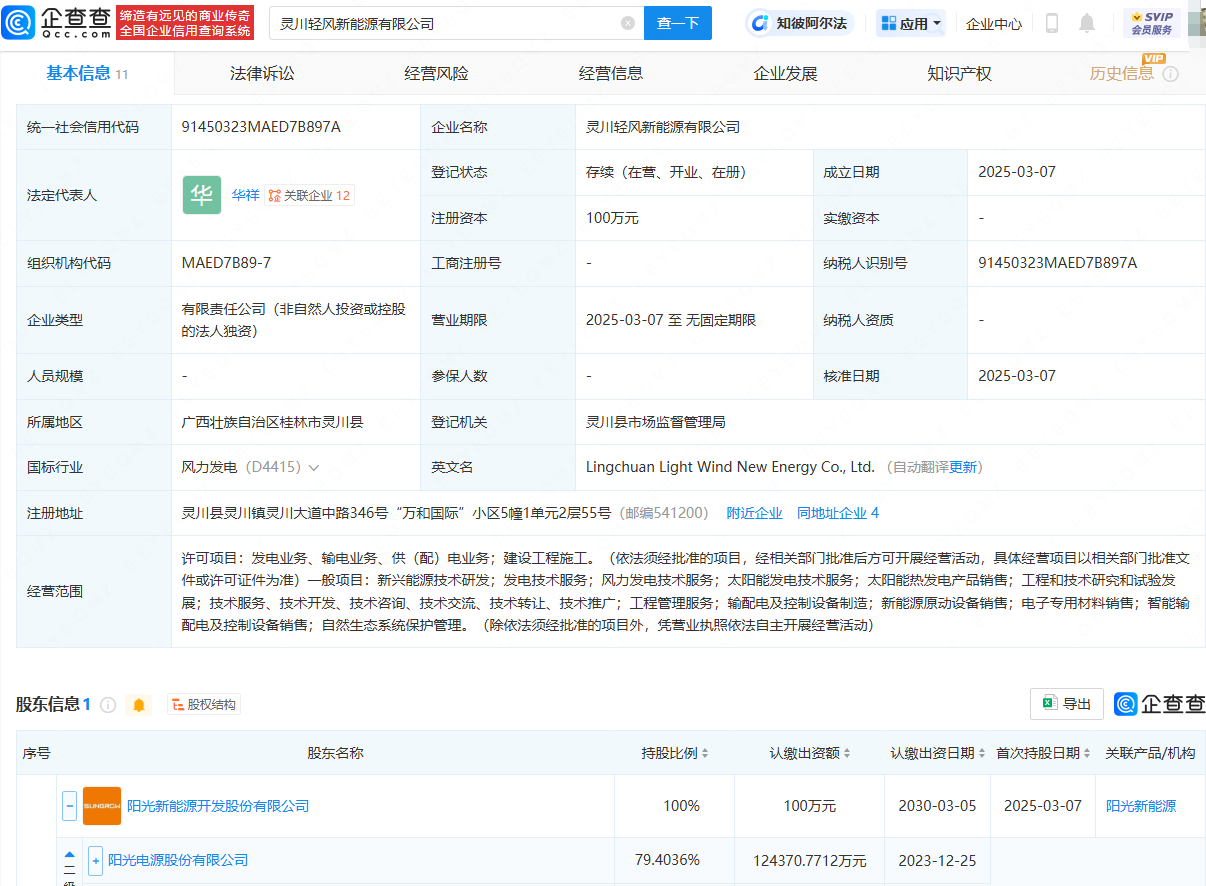Switch to the 基本信息 tab
The width and height of the screenshot is (1206, 886).
(87, 73)
